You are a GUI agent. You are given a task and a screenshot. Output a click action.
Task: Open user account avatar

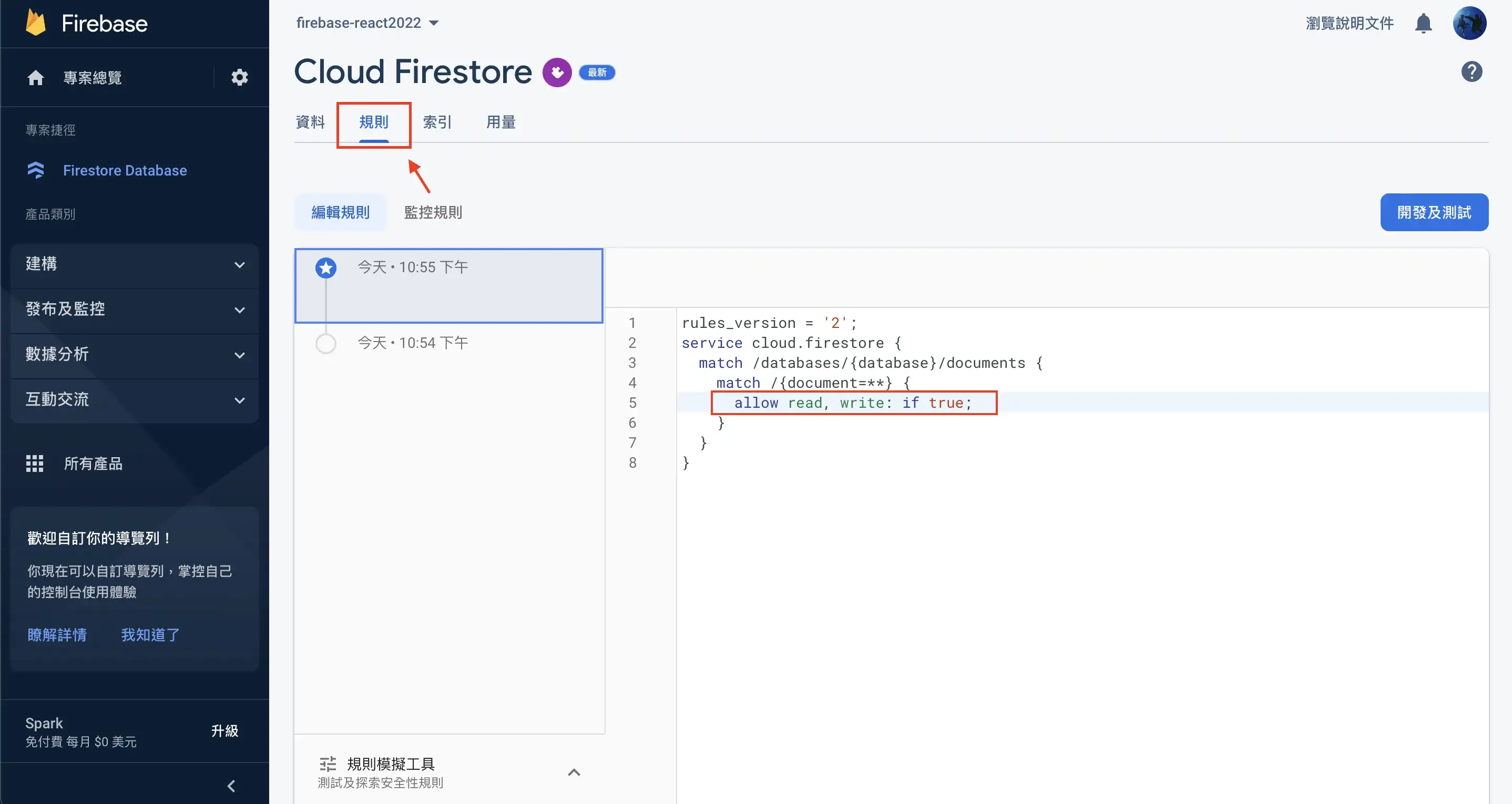1469,24
